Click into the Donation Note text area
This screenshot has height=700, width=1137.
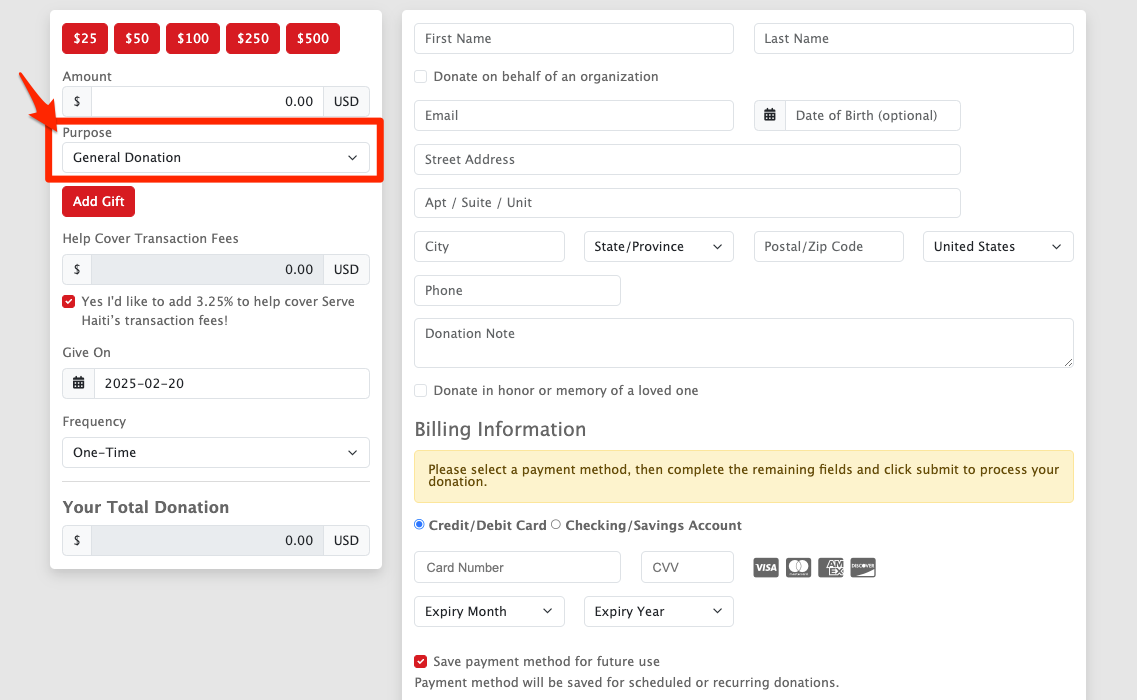(x=743, y=343)
